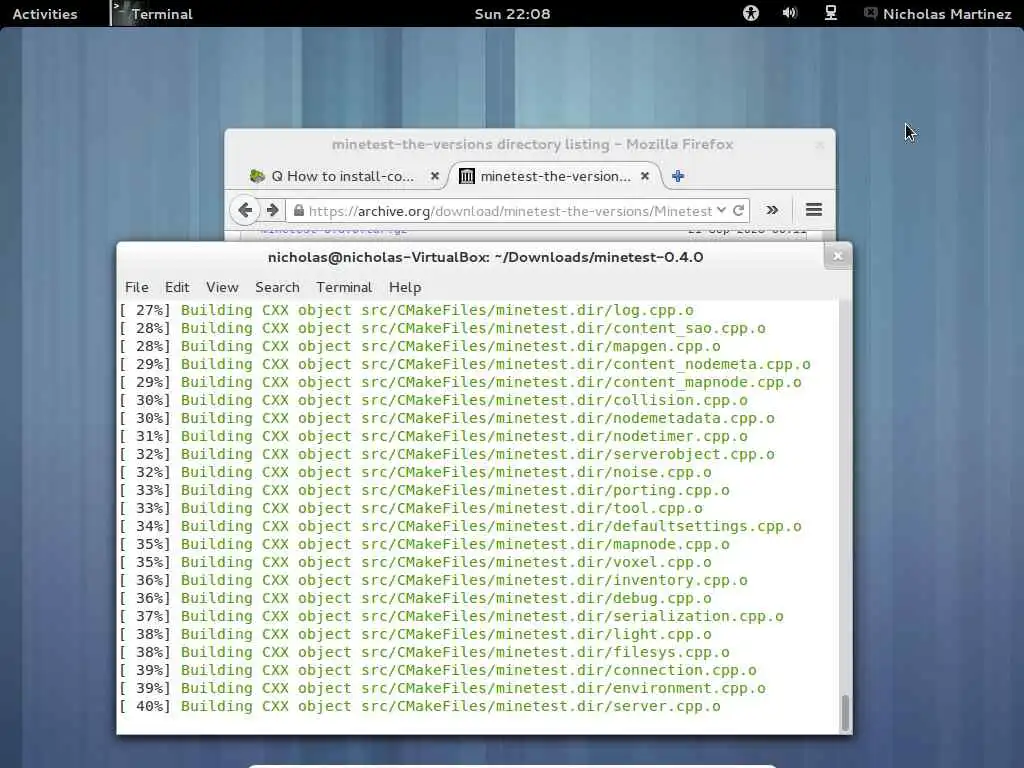Open the terminal Help menu
Viewport: 1024px width, 768px height.
click(405, 287)
